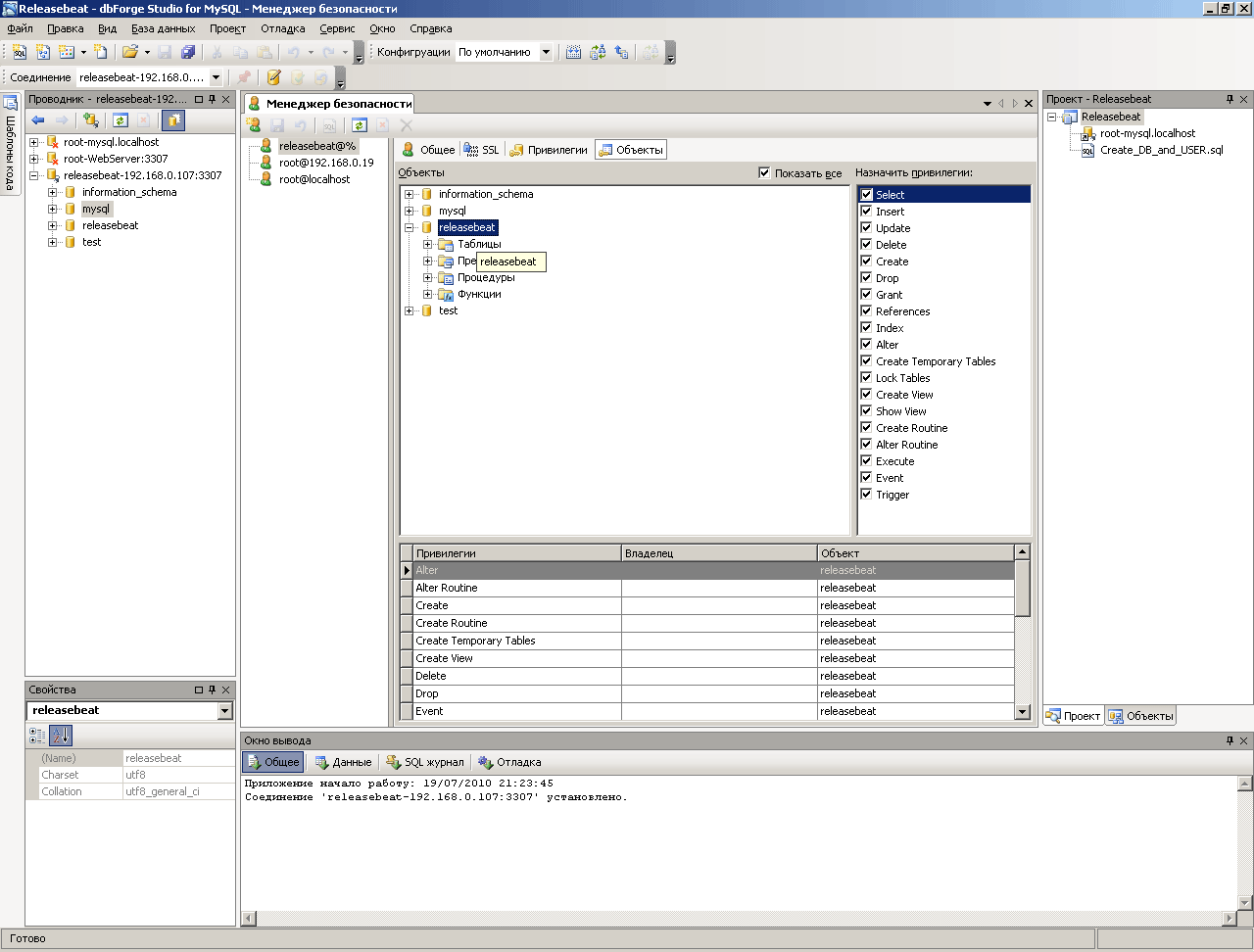Click the New SQL document toolbar icon
Screen dimensions: 1254x952
(x=20, y=52)
